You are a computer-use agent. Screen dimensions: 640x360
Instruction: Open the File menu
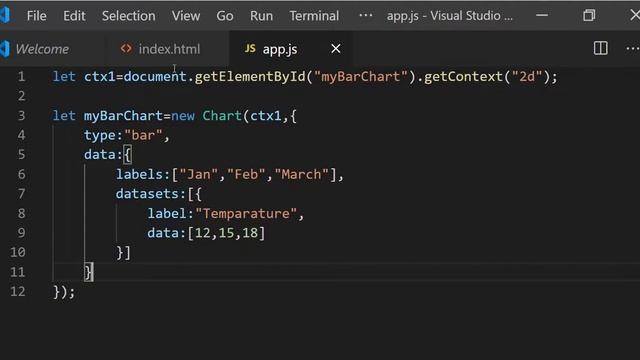(36, 16)
